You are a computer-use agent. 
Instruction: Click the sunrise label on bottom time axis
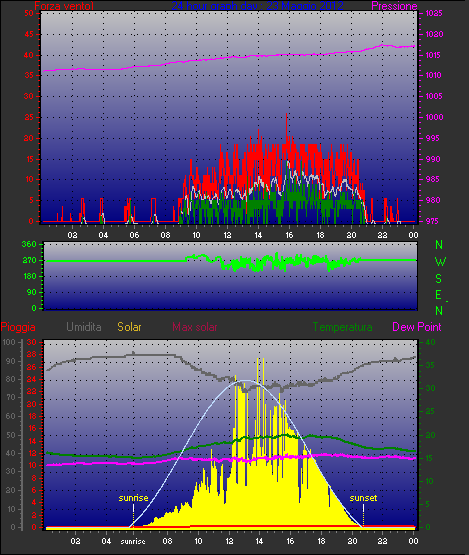click(x=133, y=542)
